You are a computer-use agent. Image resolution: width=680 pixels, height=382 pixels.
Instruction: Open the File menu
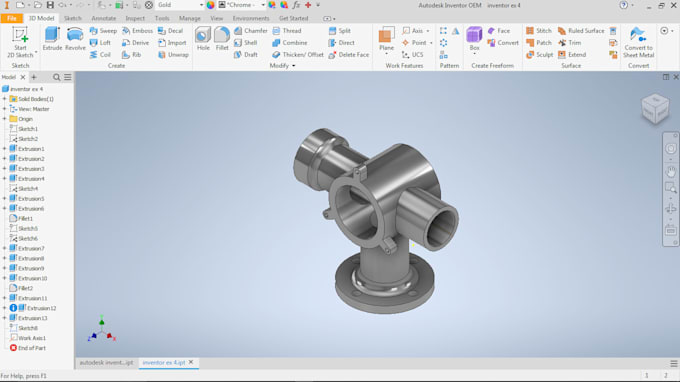coord(12,18)
